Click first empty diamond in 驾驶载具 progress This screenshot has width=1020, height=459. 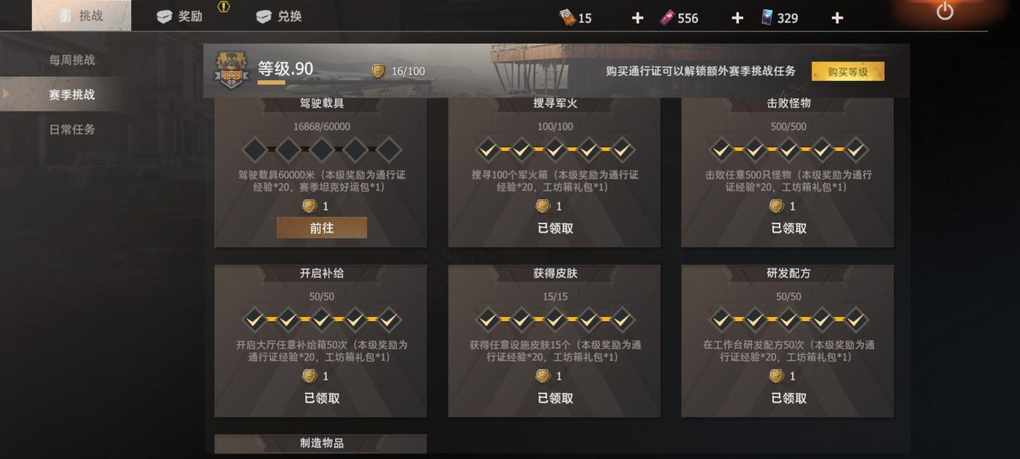tap(255, 150)
